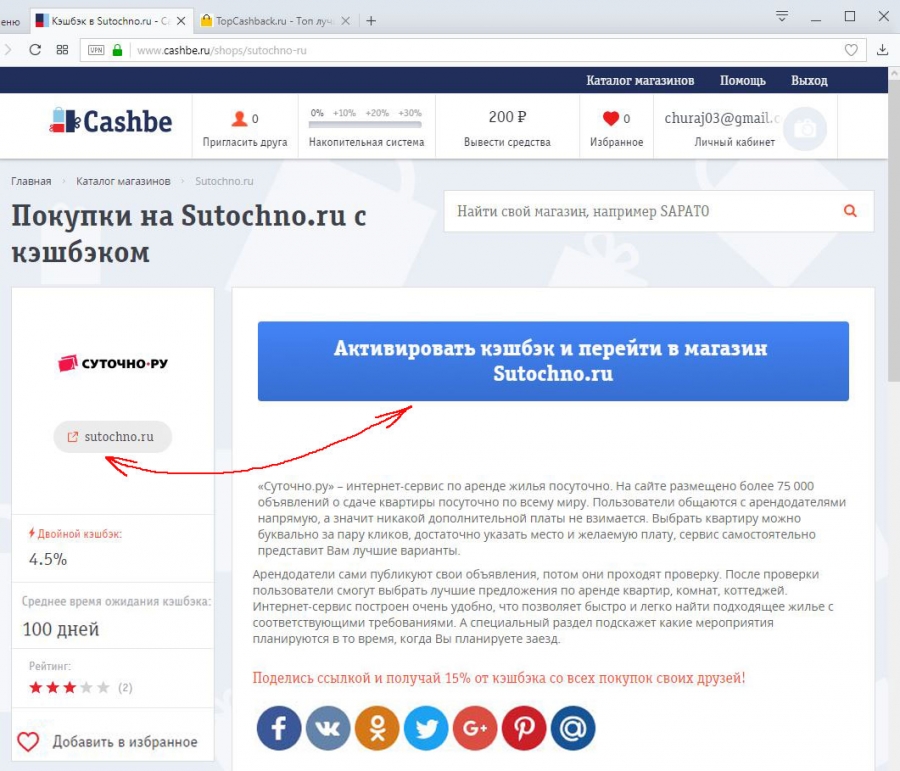Share via the Odnoklassniki icon
The height and width of the screenshot is (771, 900).
pyautogui.click(x=377, y=728)
